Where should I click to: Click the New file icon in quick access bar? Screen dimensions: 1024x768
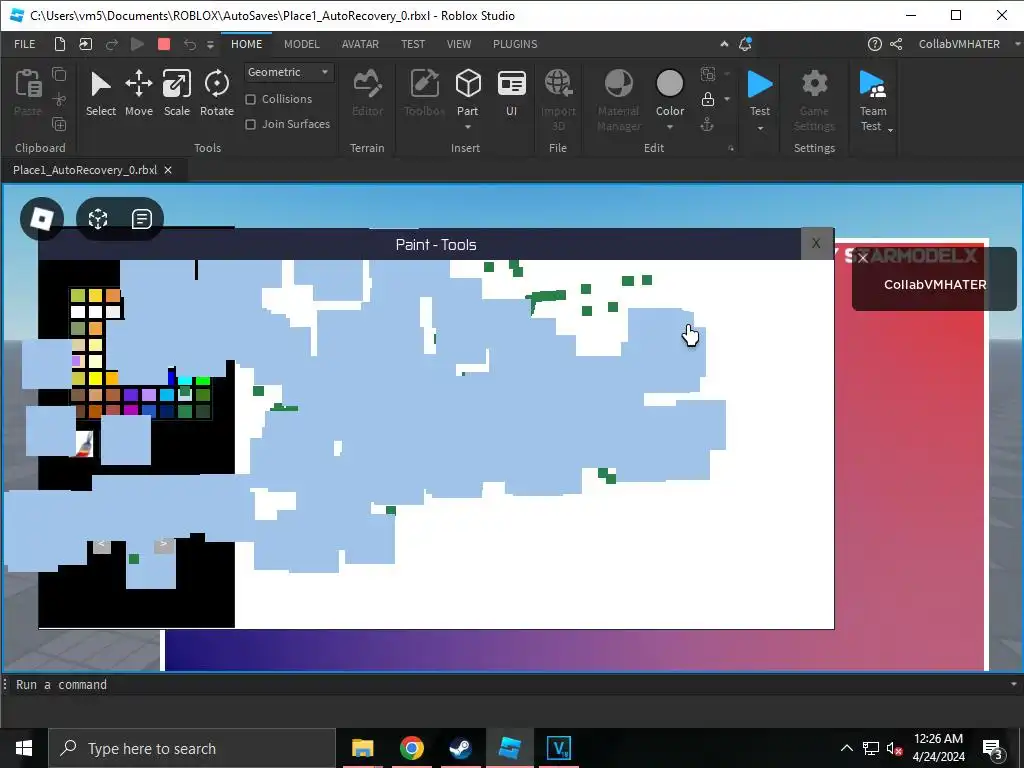[59, 44]
